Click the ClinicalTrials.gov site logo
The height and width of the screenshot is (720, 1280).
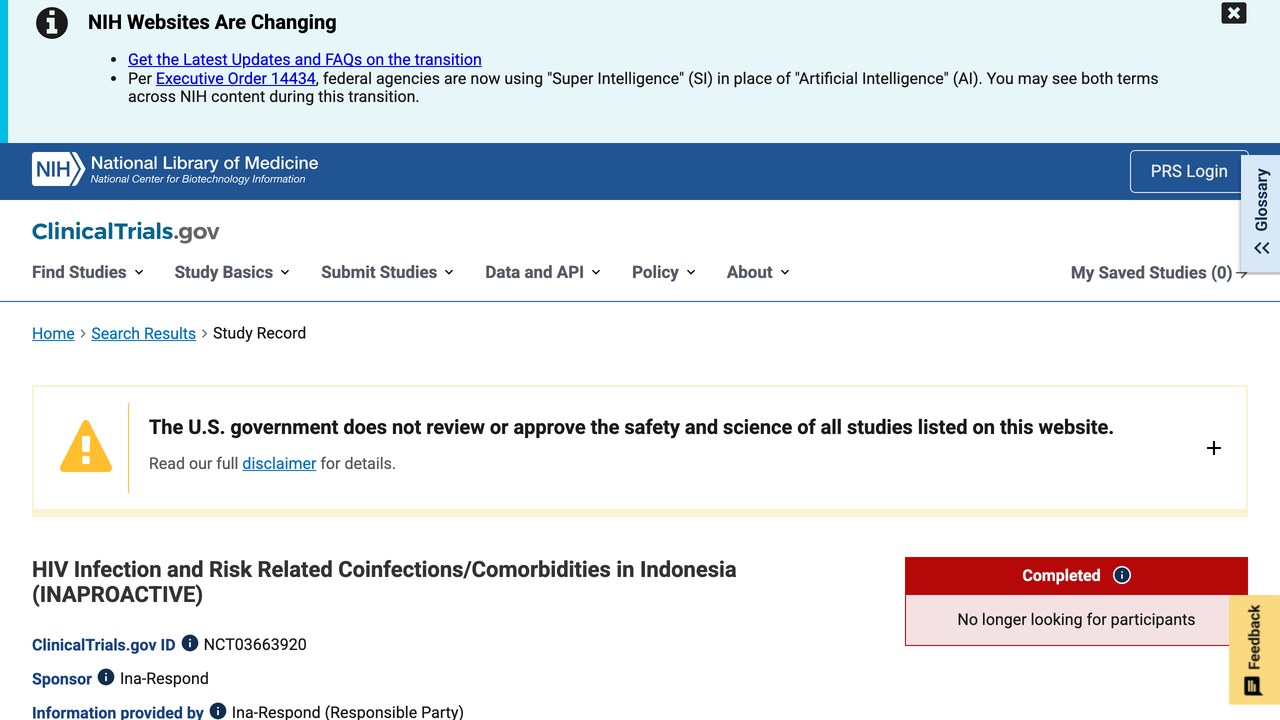tap(126, 231)
